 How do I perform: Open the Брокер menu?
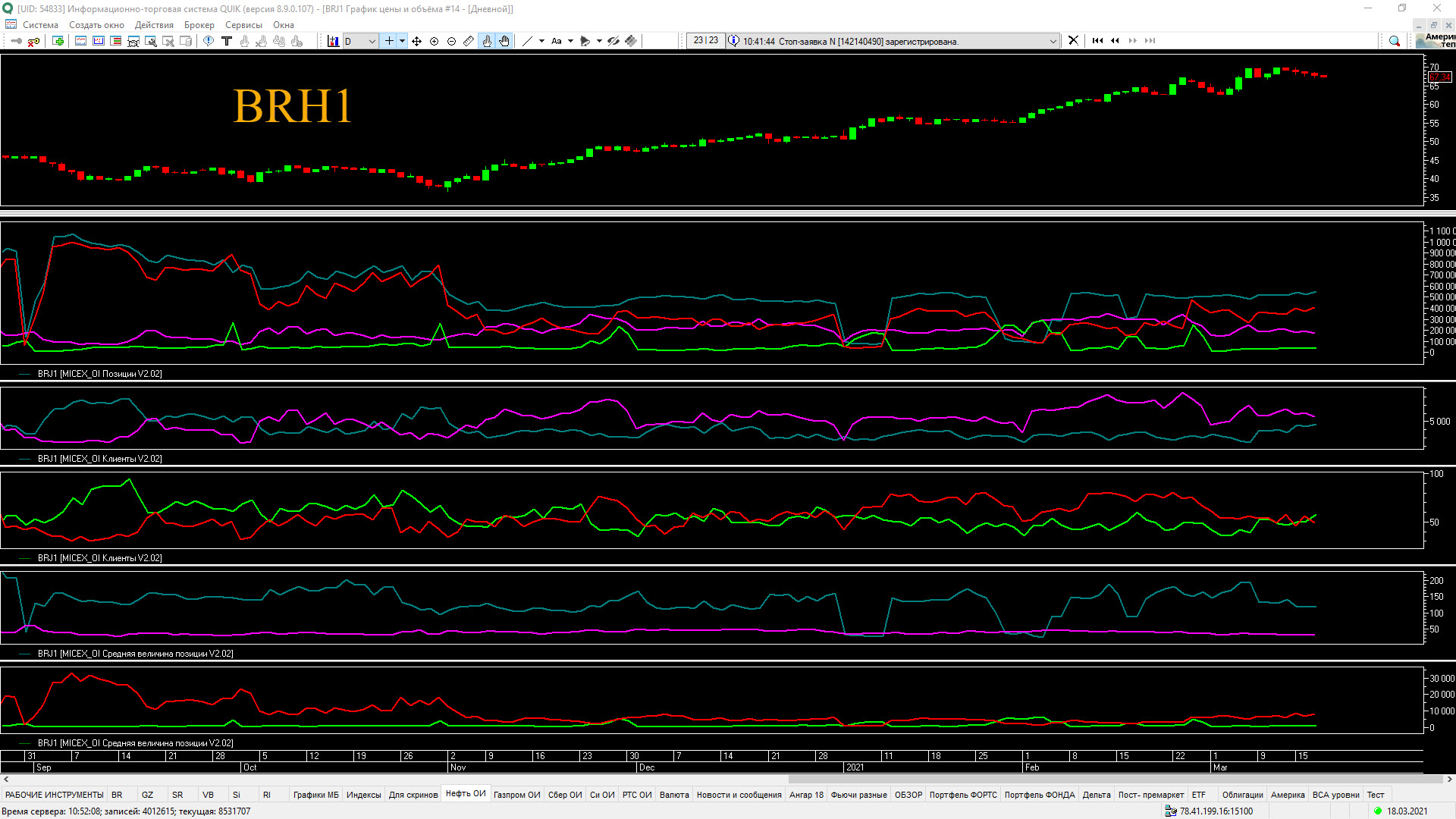199,25
